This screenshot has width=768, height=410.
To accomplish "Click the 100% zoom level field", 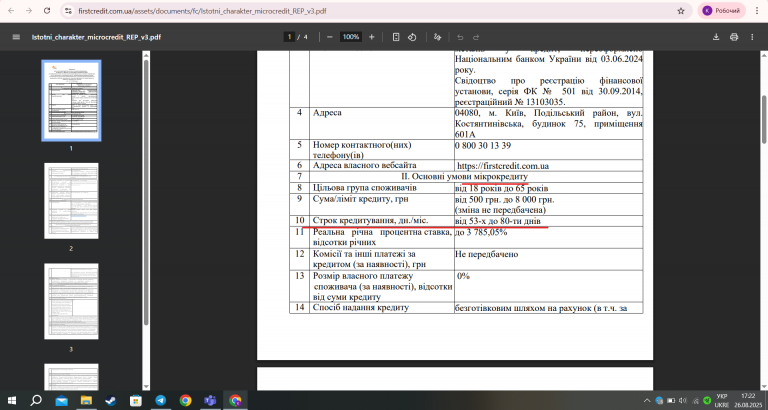I will pyautogui.click(x=350, y=37).
